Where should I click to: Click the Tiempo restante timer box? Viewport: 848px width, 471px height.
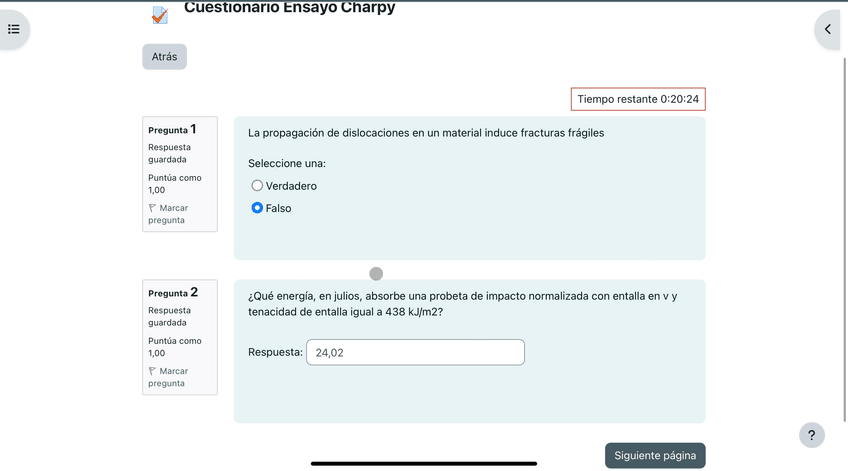[638, 99]
